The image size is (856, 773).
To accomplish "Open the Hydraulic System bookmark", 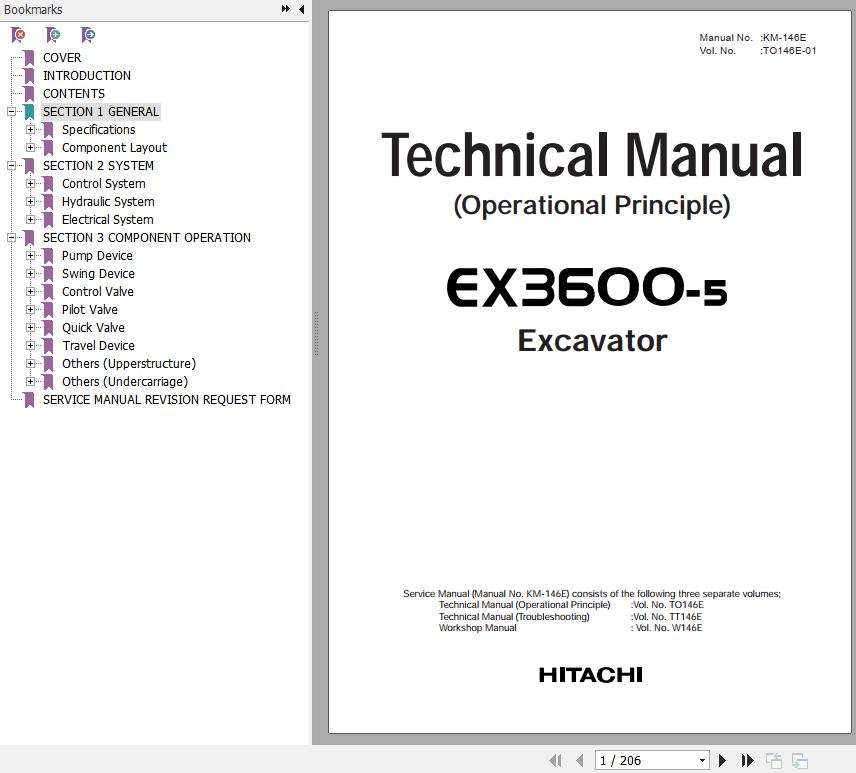I will point(108,202).
